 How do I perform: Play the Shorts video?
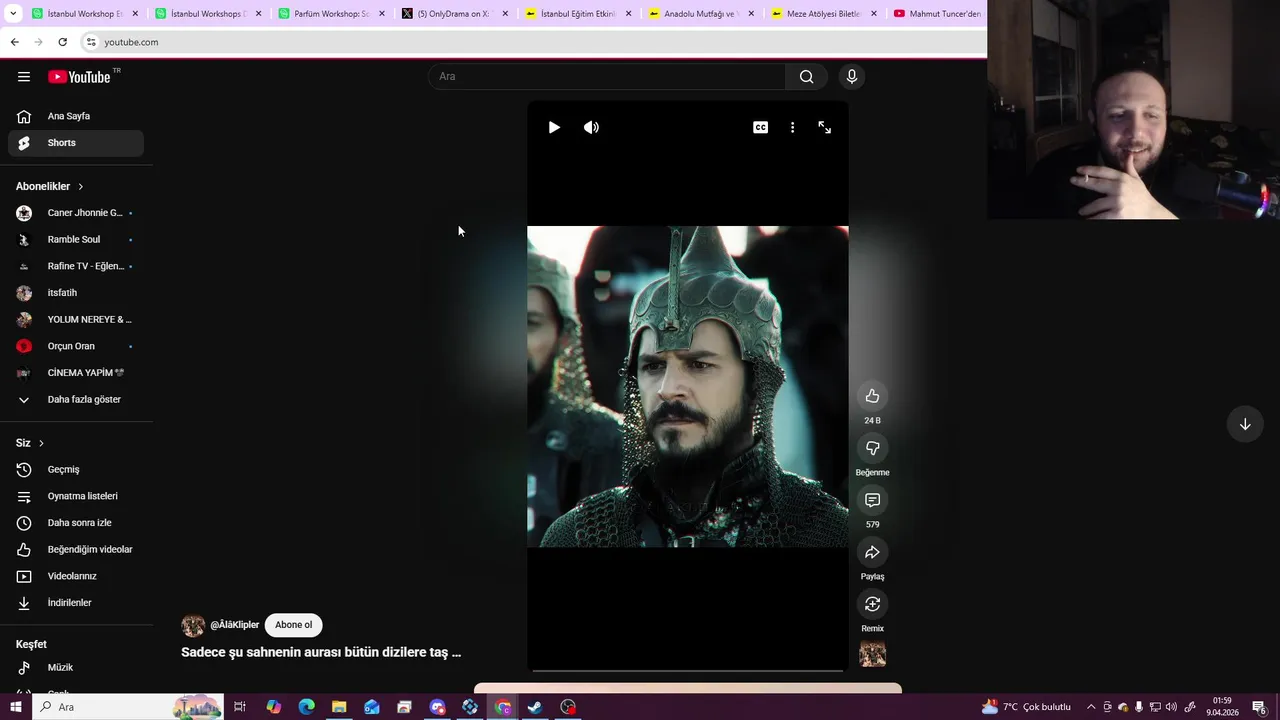tap(554, 127)
